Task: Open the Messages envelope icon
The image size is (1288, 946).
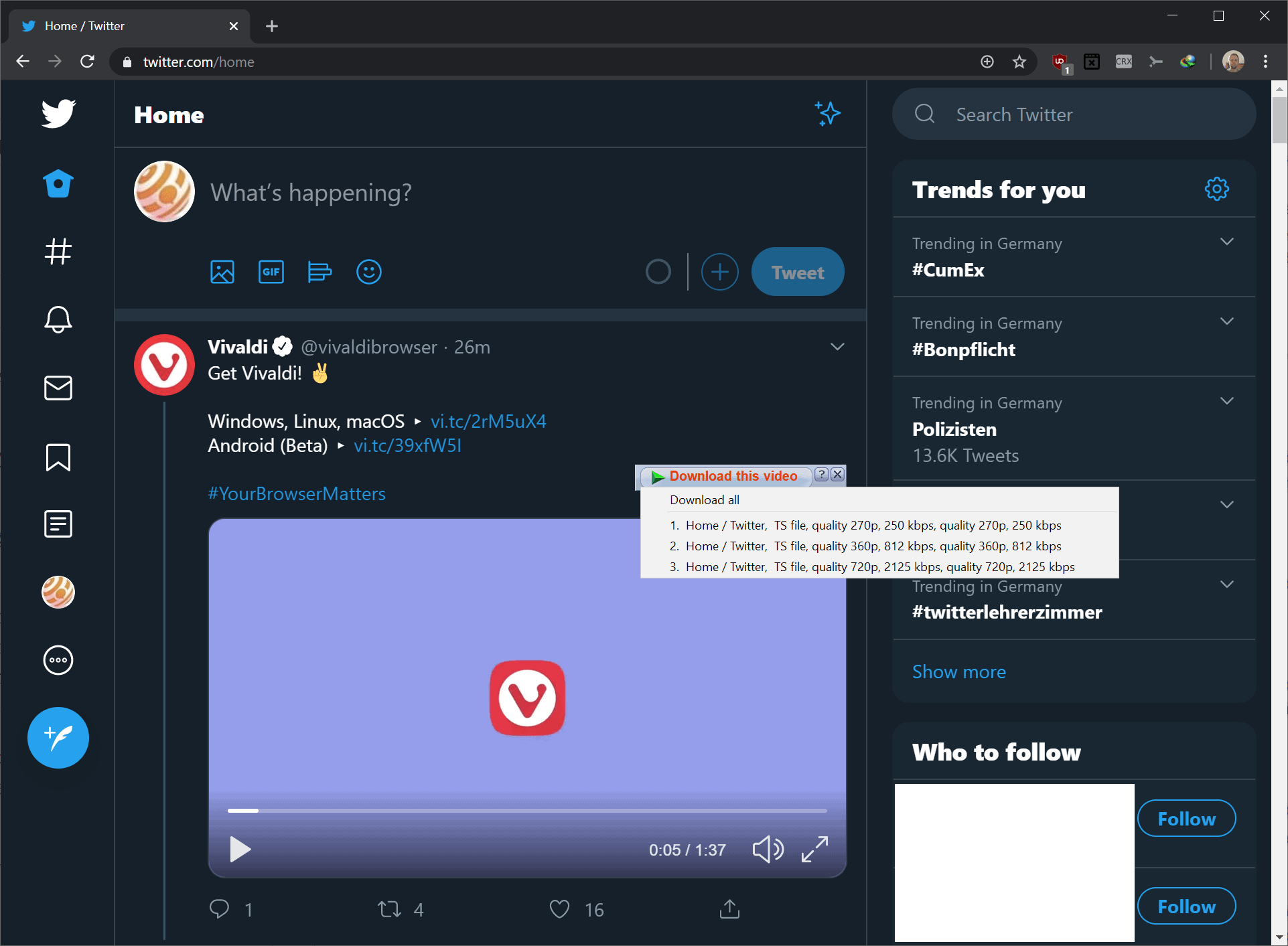Action: pyautogui.click(x=58, y=388)
